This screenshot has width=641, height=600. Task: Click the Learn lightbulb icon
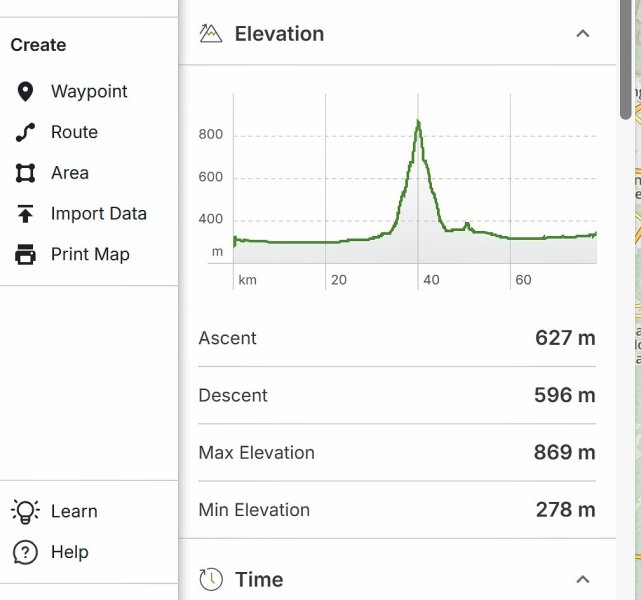click(25, 511)
